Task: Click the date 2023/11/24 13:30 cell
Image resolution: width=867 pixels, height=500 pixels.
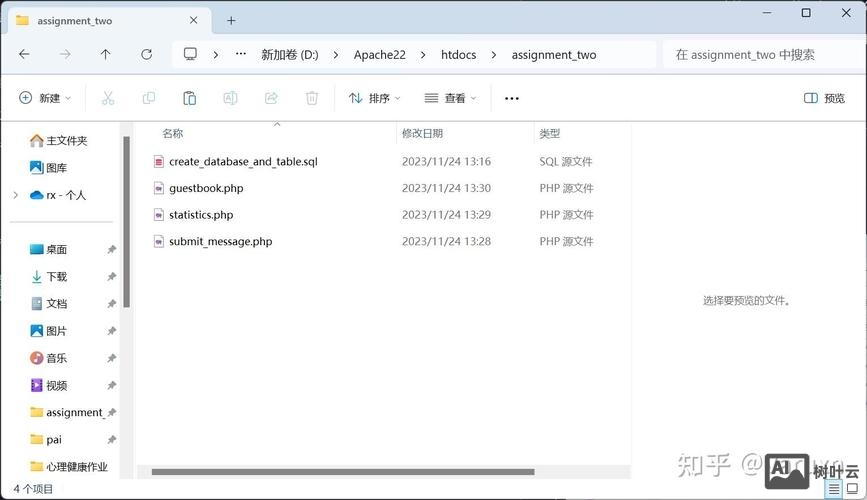Action: pos(446,188)
